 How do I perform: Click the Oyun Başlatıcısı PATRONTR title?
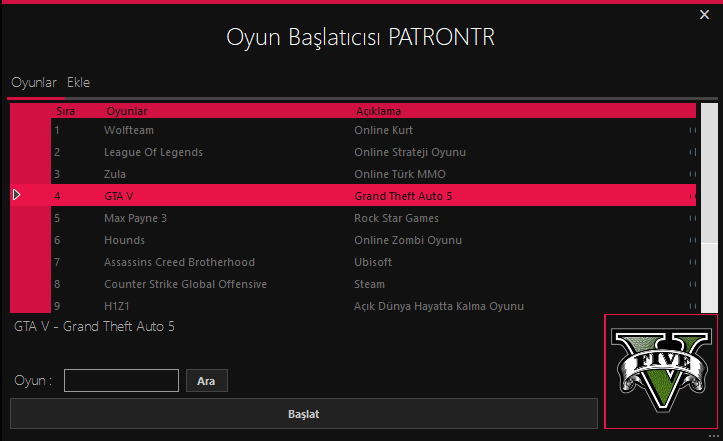pyautogui.click(x=361, y=37)
